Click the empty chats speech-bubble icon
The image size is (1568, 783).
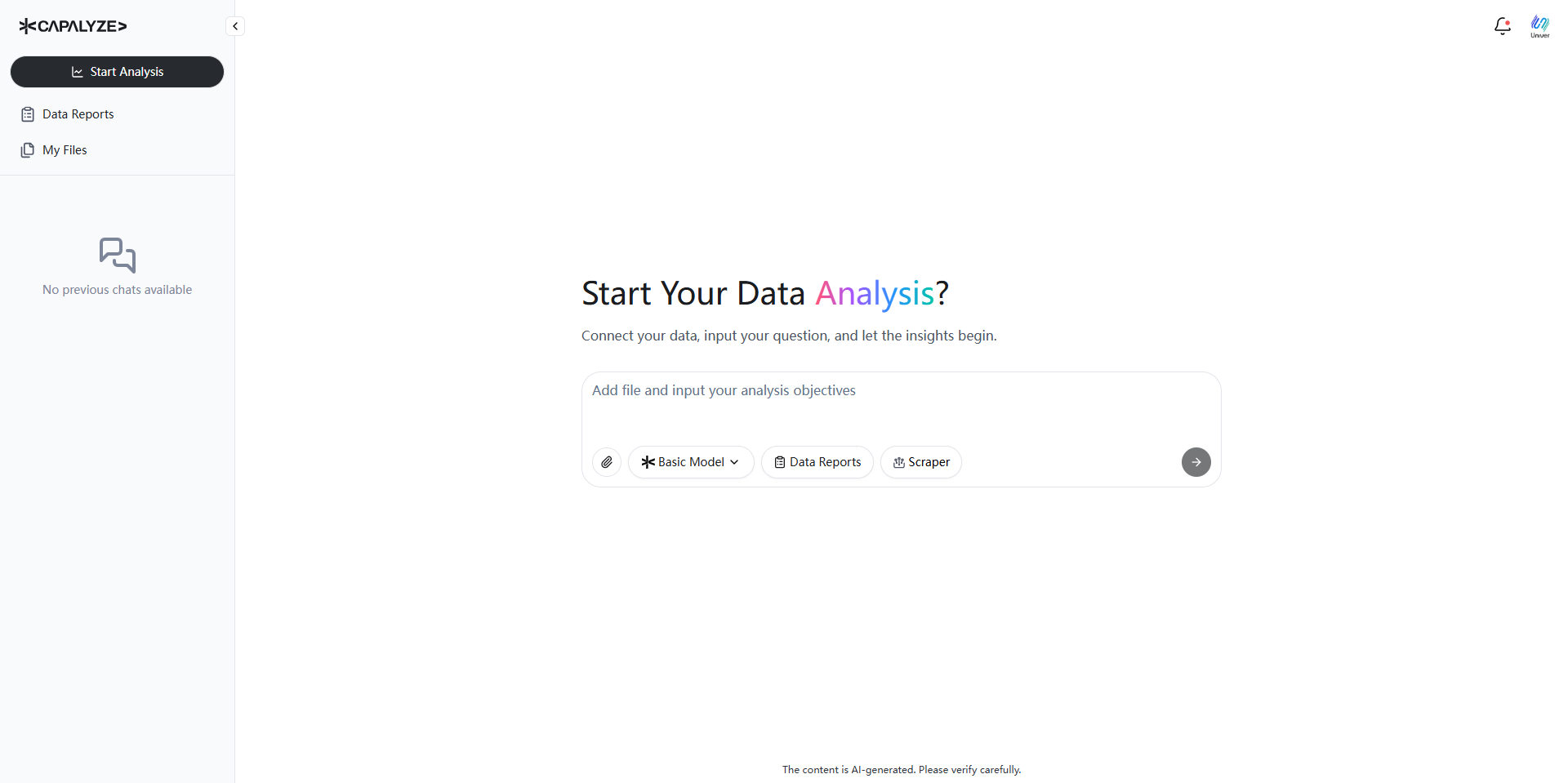[x=118, y=256]
